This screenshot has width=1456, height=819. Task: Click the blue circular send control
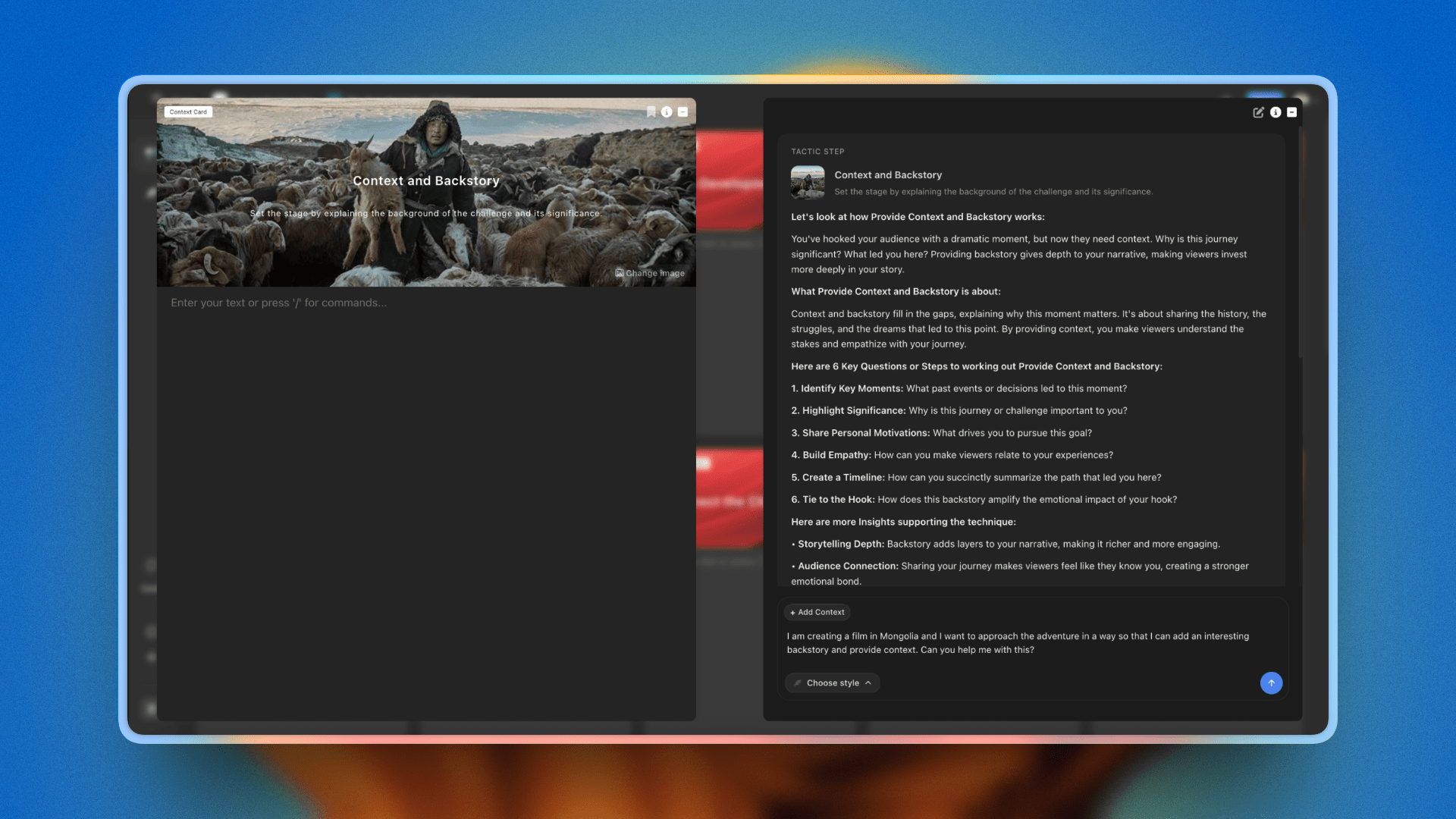[x=1271, y=682]
